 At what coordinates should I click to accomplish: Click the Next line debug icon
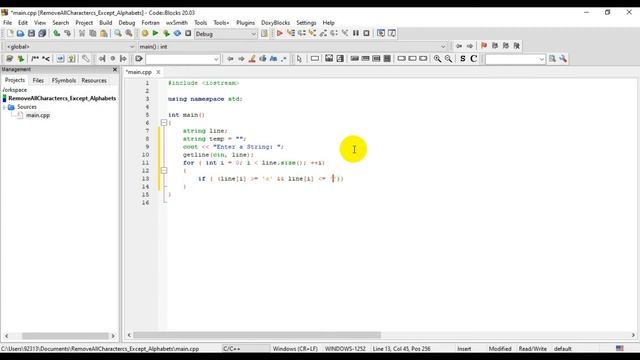click(x=302, y=33)
